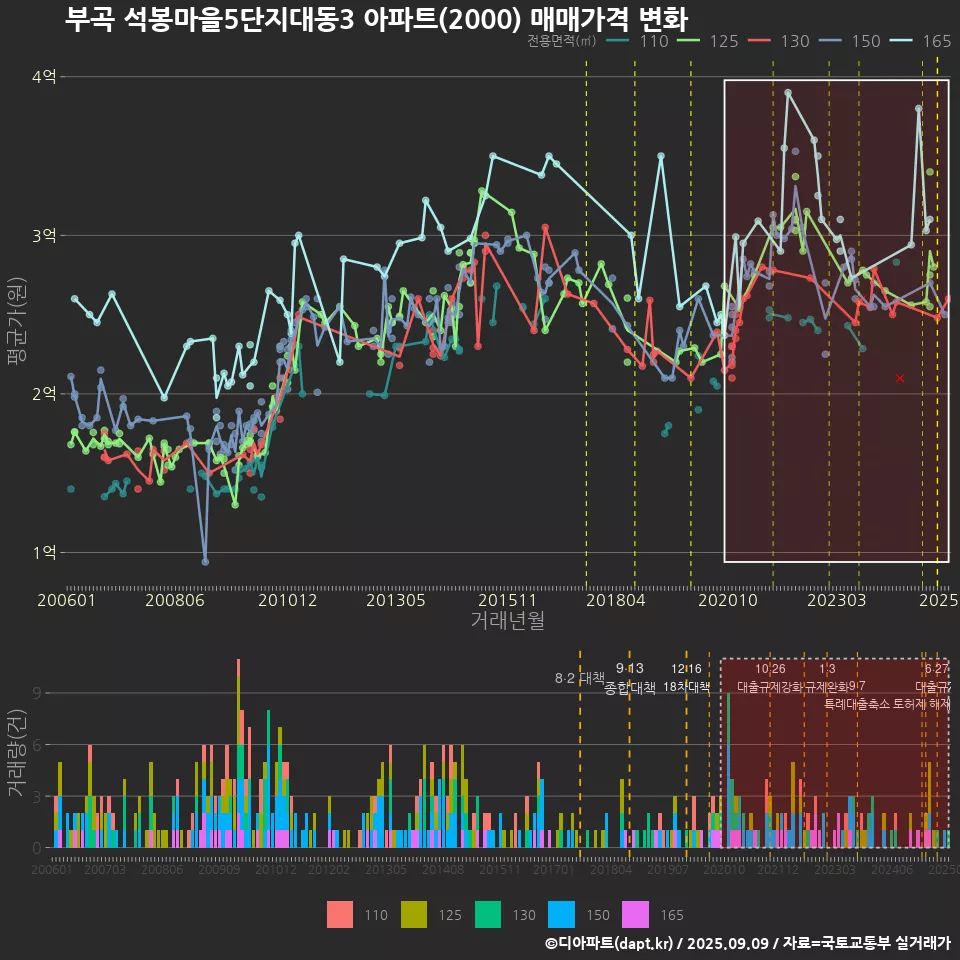The width and height of the screenshot is (960, 960).
Task: Click the '특례대출축소' annotation label
Action: coord(857,704)
